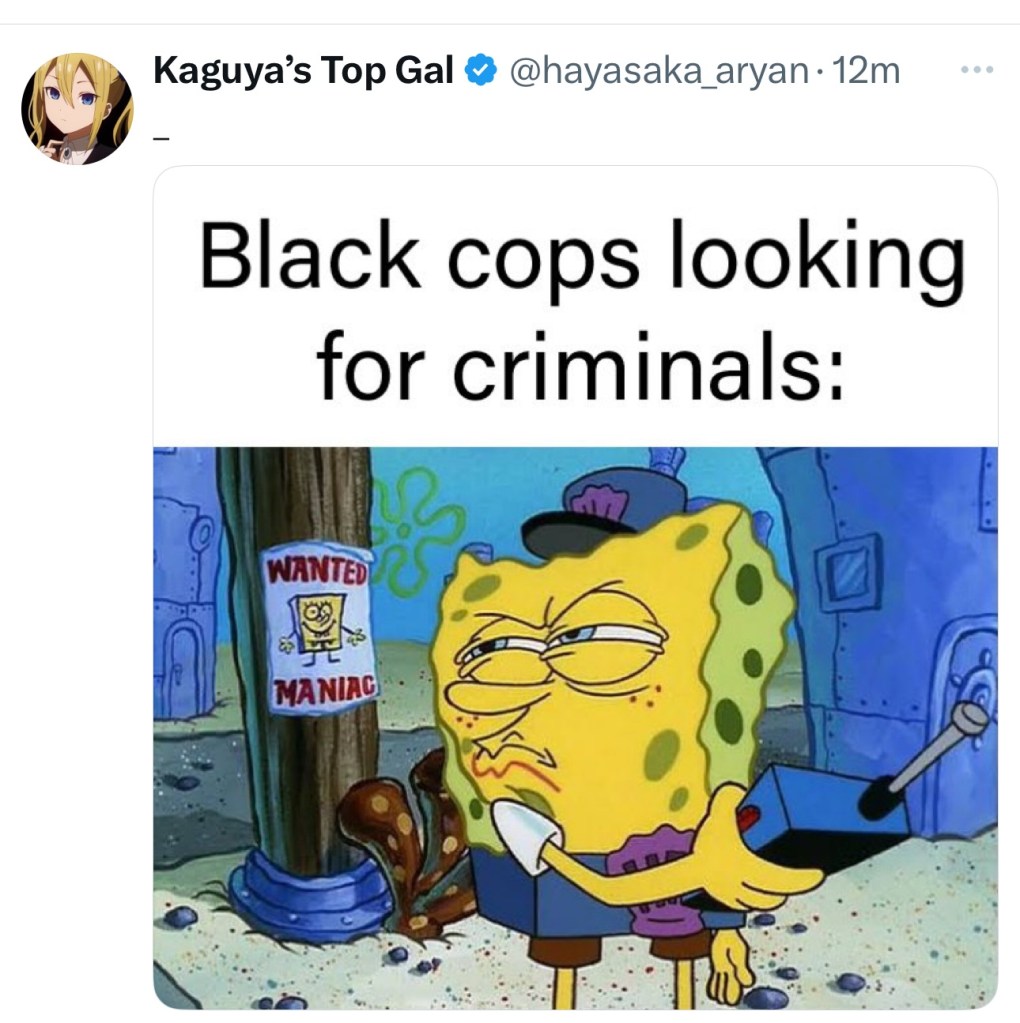Click the 'Black cops looking' caption text
Viewport: 1020px width, 1023px height.
tap(581, 255)
